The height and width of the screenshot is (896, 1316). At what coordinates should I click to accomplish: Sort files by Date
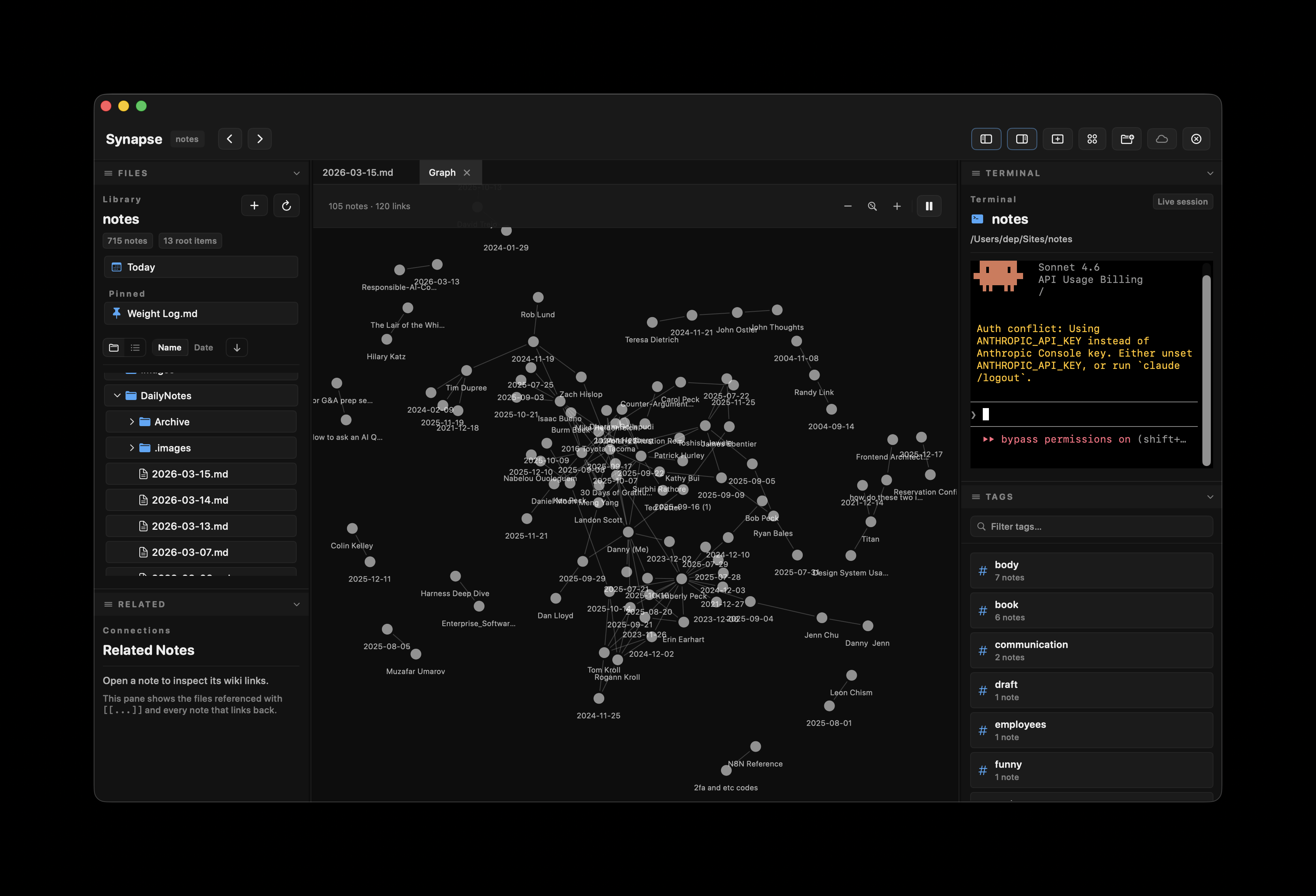203,348
